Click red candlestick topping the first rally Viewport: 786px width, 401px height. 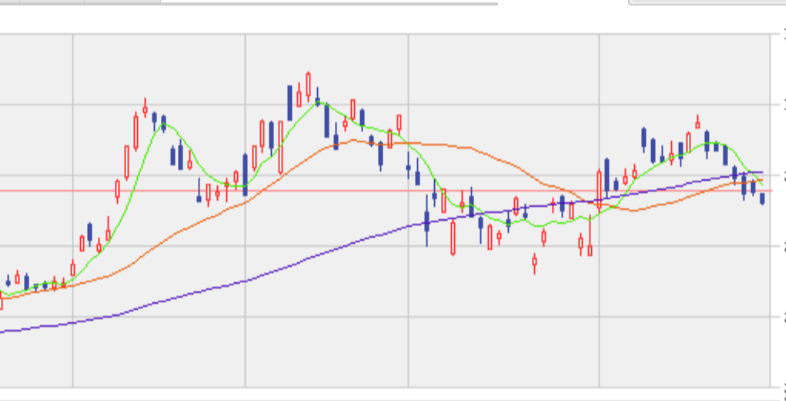click(x=145, y=108)
